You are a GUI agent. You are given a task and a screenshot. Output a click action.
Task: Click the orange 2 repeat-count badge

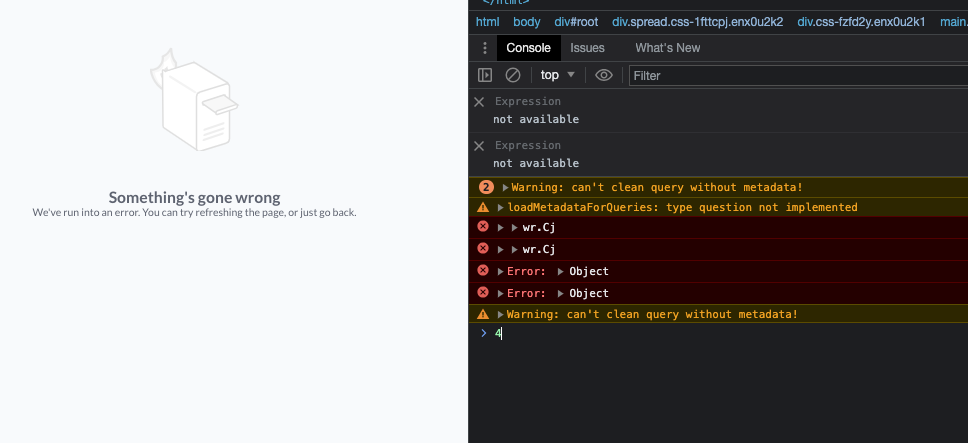(486, 188)
